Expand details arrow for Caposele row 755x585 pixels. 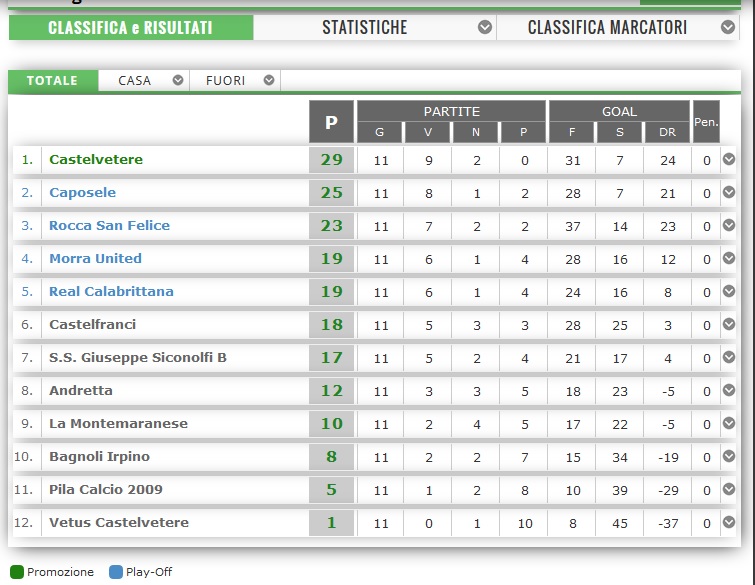pos(729,192)
